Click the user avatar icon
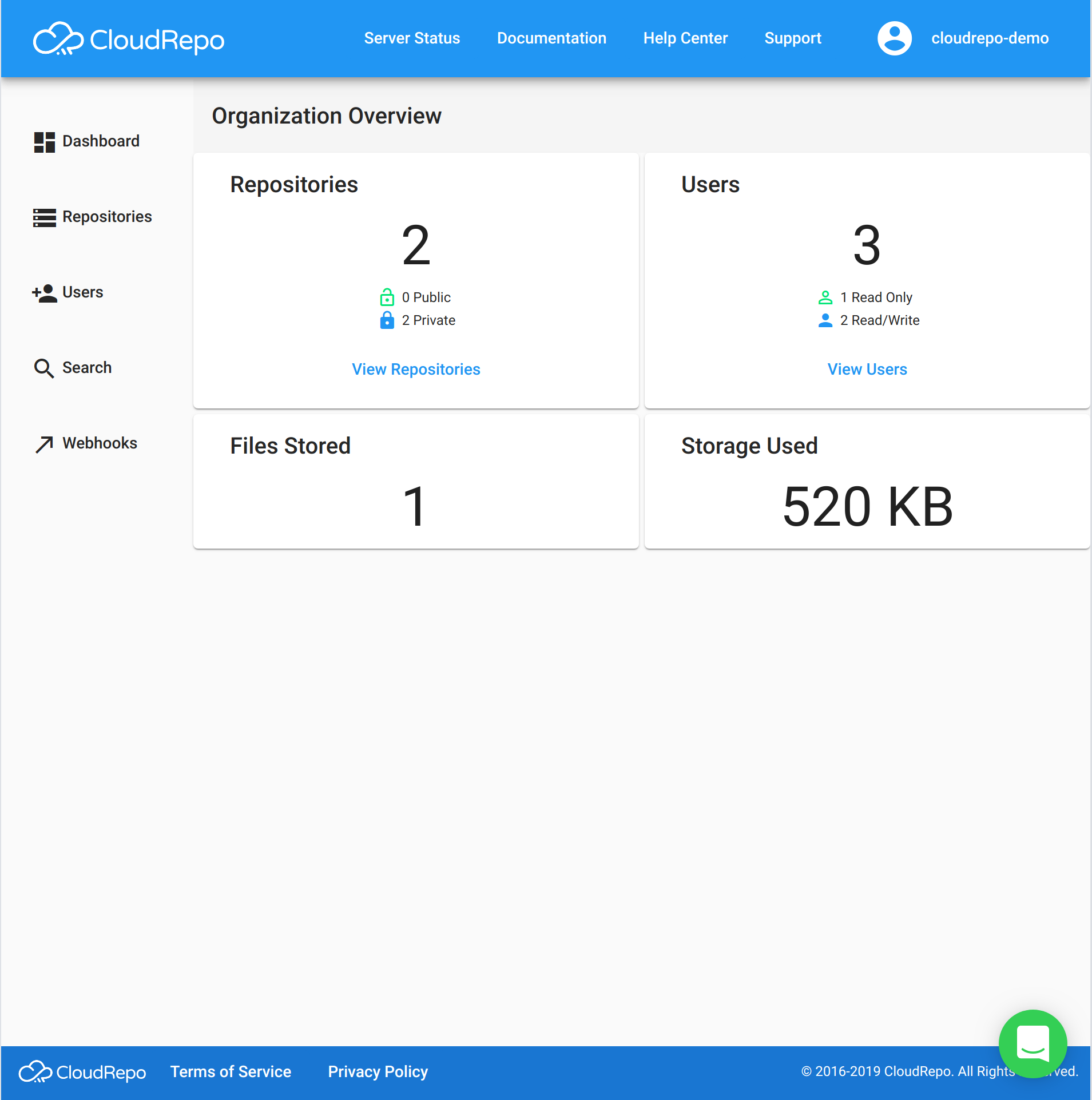 click(x=894, y=38)
